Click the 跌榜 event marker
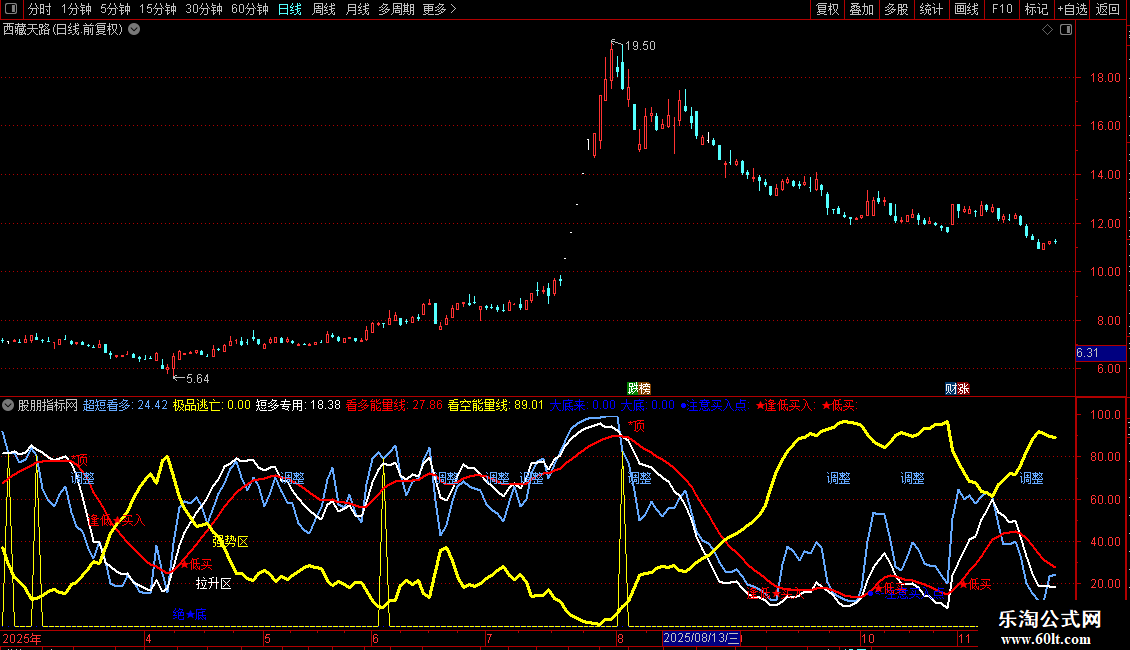 639,388
